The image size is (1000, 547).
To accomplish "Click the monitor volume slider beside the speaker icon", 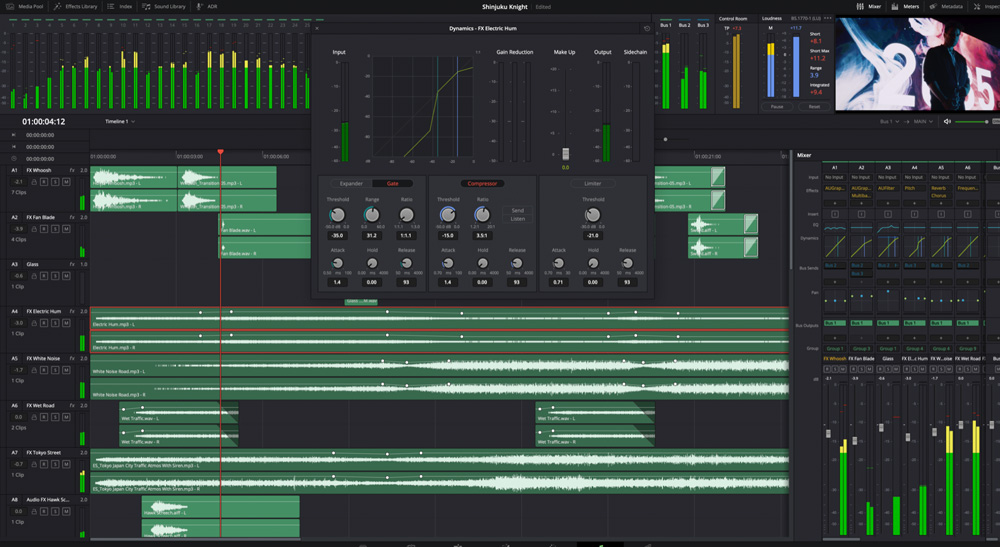I will point(971,121).
